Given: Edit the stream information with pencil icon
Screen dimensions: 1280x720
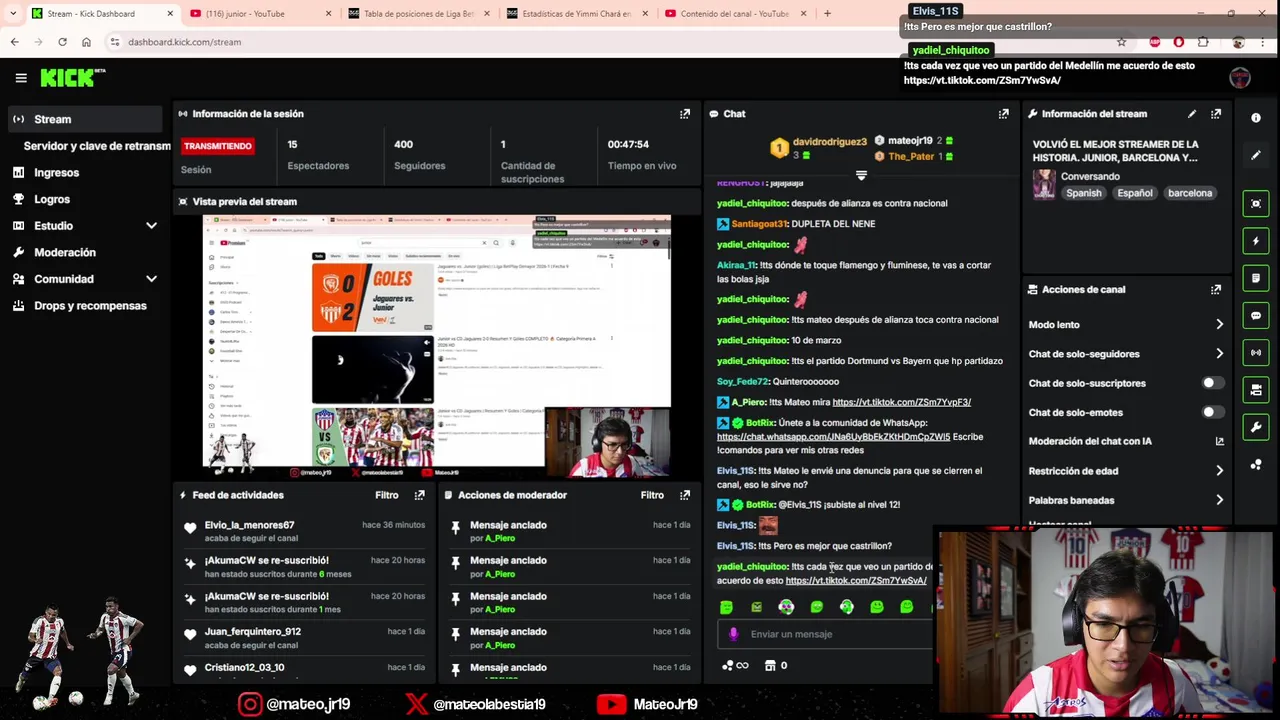Looking at the screenshot, I should coord(1192,114).
